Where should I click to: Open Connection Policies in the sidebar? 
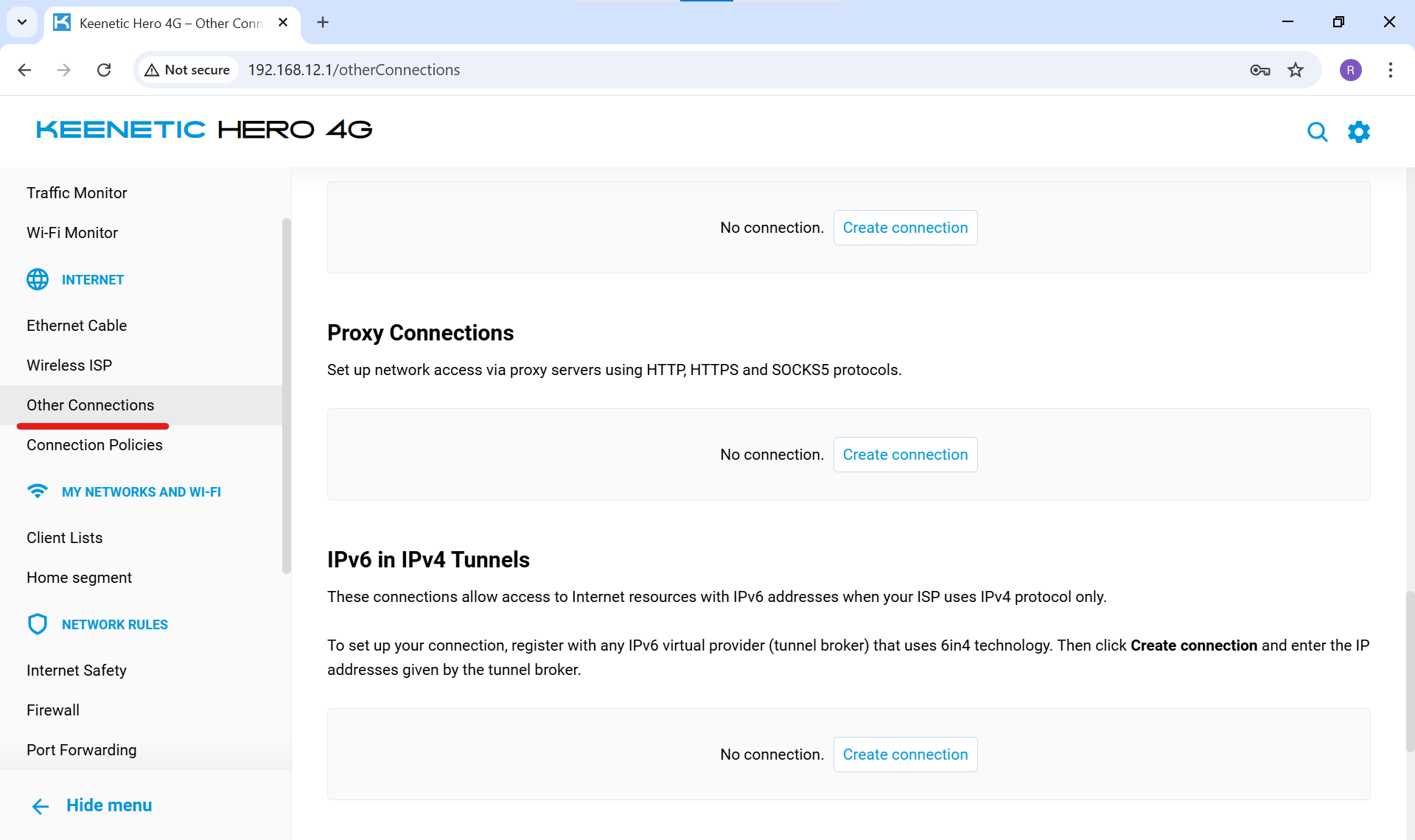(x=94, y=445)
